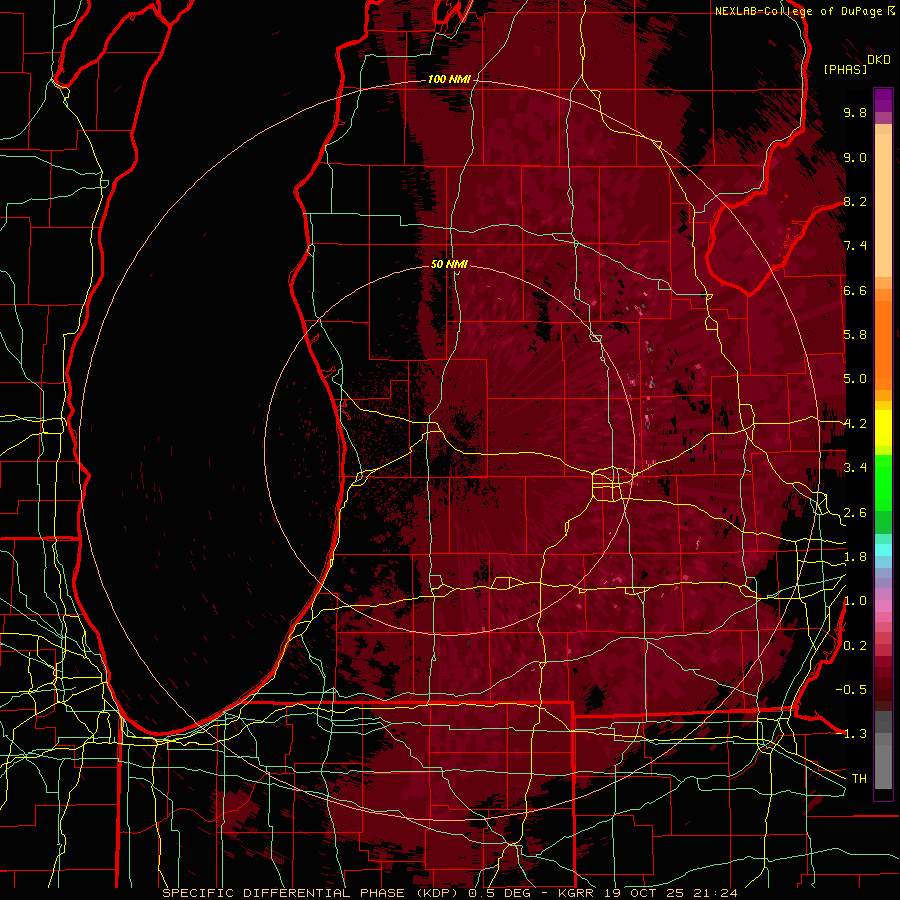Image resolution: width=900 pixels, height=900 pixels.
Task: Click the 9.8 value on color scale
Action: [855, 112]
